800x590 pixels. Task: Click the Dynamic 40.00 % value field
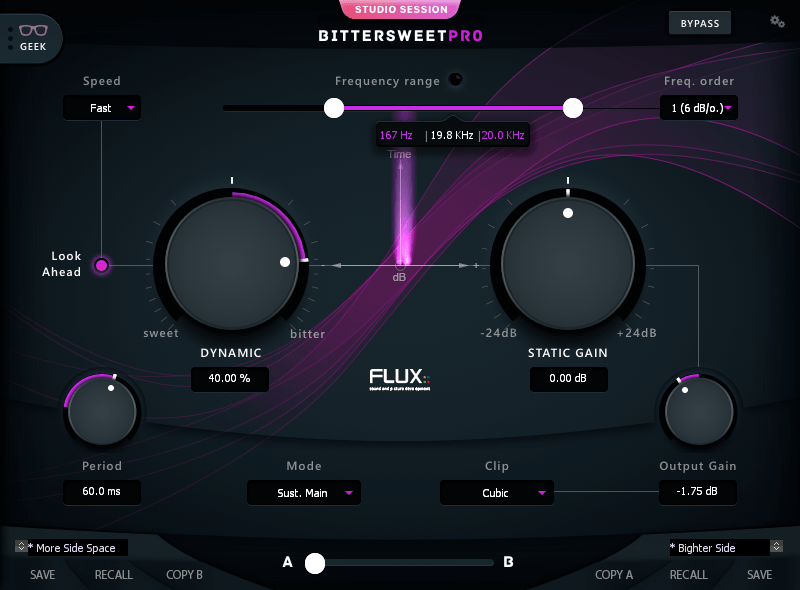click(230, 379)
